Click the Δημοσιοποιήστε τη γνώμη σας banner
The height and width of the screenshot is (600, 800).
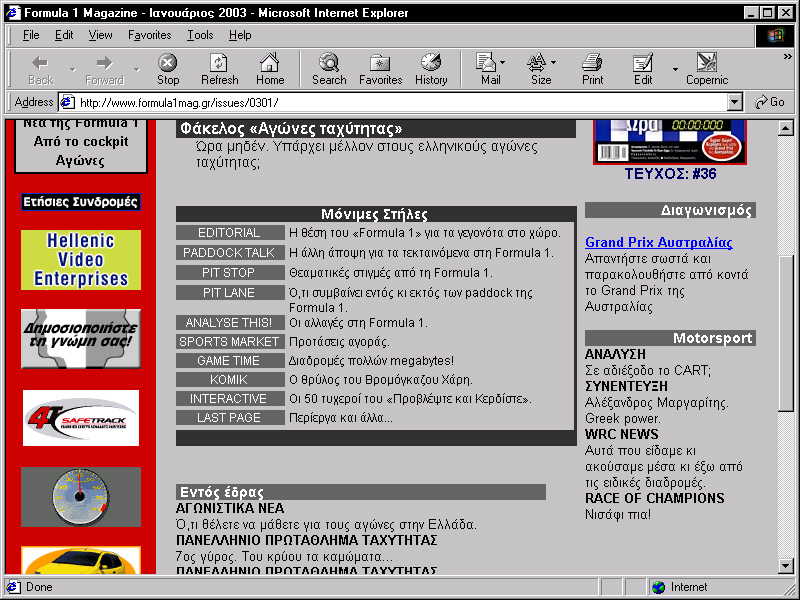(x=81, y=338)
